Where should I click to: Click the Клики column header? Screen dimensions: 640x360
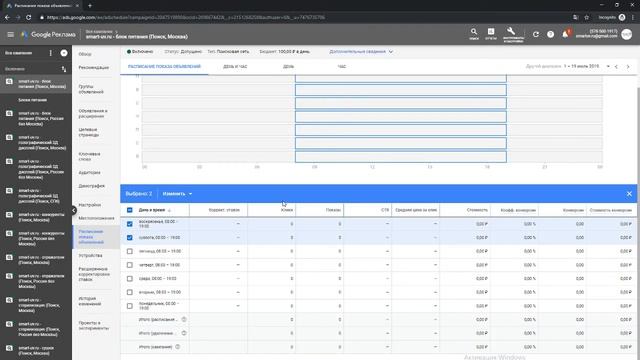(x=287, y=210)
